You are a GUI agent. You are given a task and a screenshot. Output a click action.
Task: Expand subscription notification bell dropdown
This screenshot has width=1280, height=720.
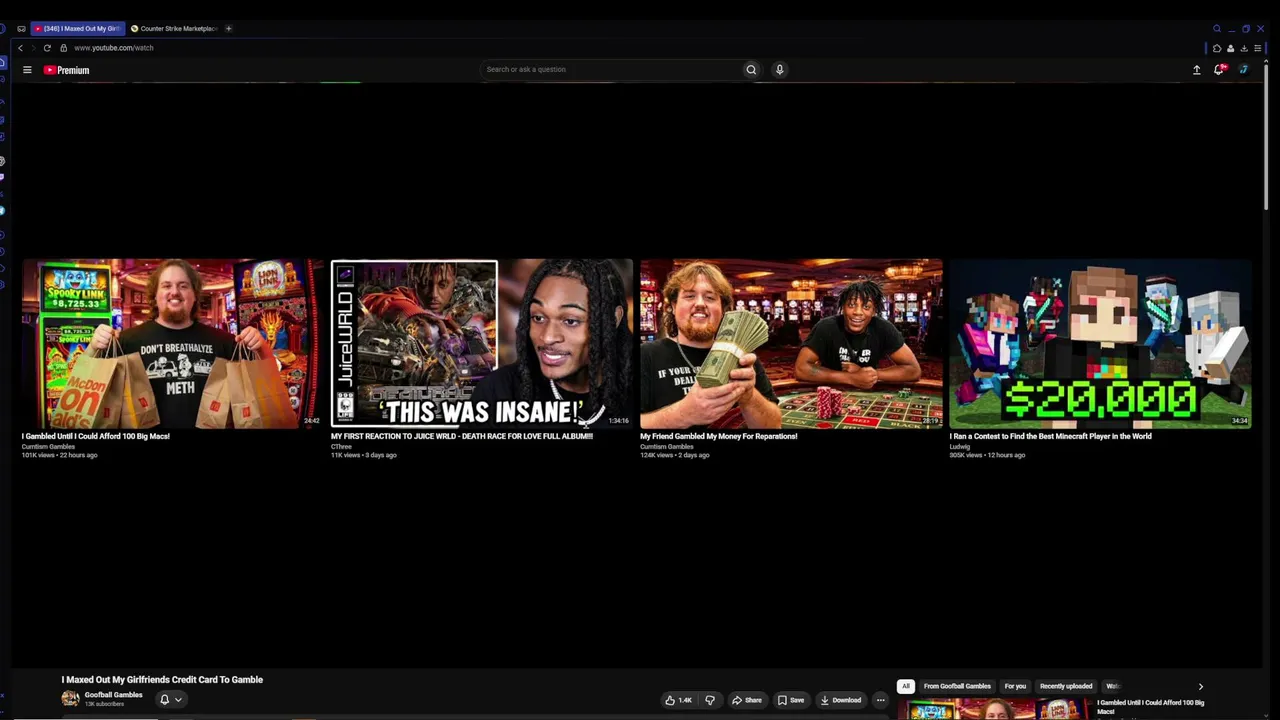pos(171,699)
